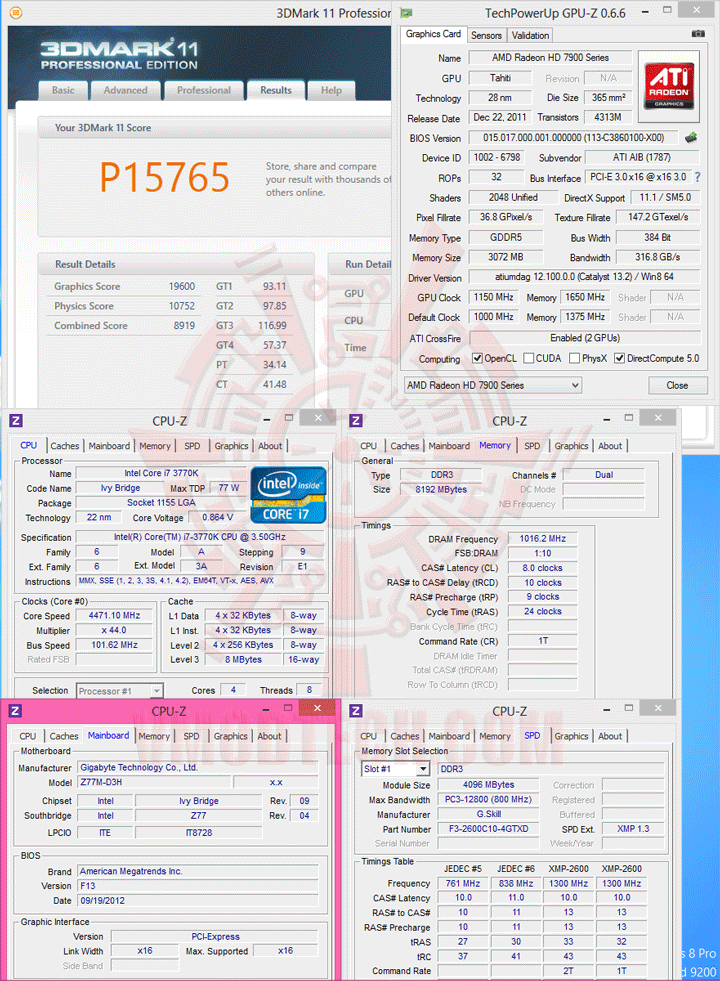Screen dimensions: 720x981
Task: Select the Graphics Card tab in GPU-Z
Action: pos(434,34)
